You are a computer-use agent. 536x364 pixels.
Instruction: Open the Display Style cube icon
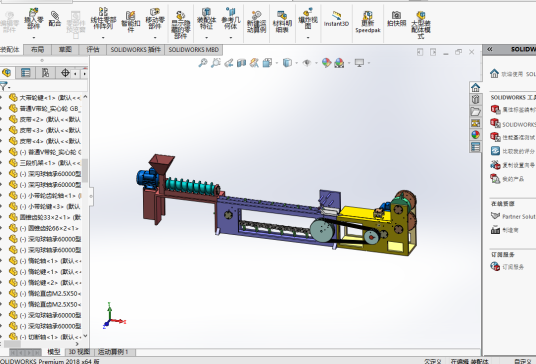click(287, 63)
